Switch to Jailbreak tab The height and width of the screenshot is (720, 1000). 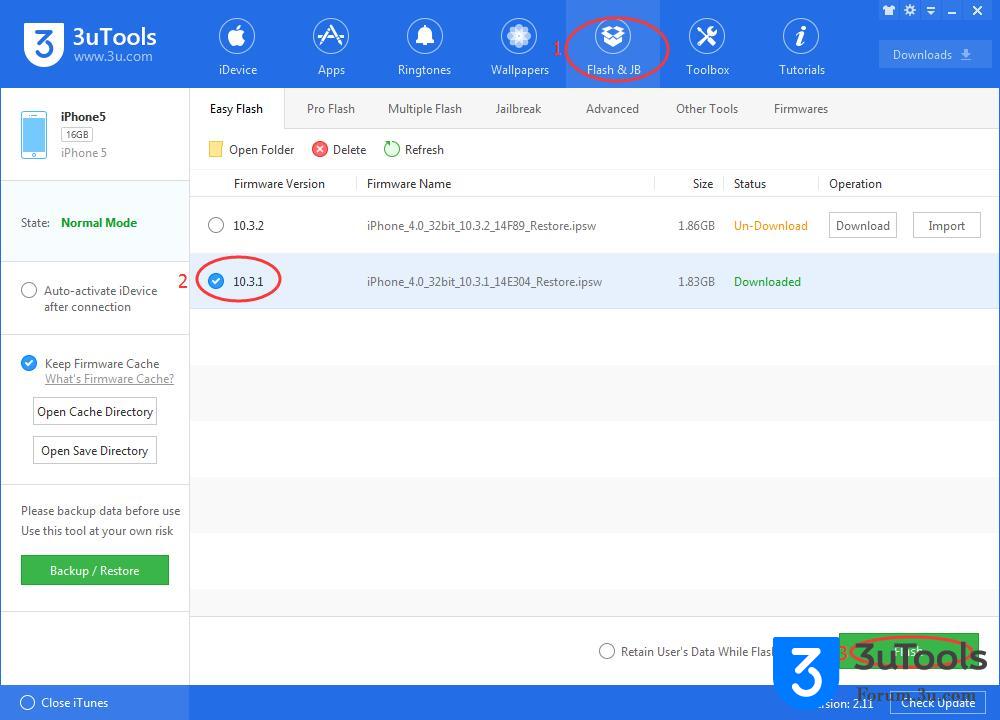518,109
